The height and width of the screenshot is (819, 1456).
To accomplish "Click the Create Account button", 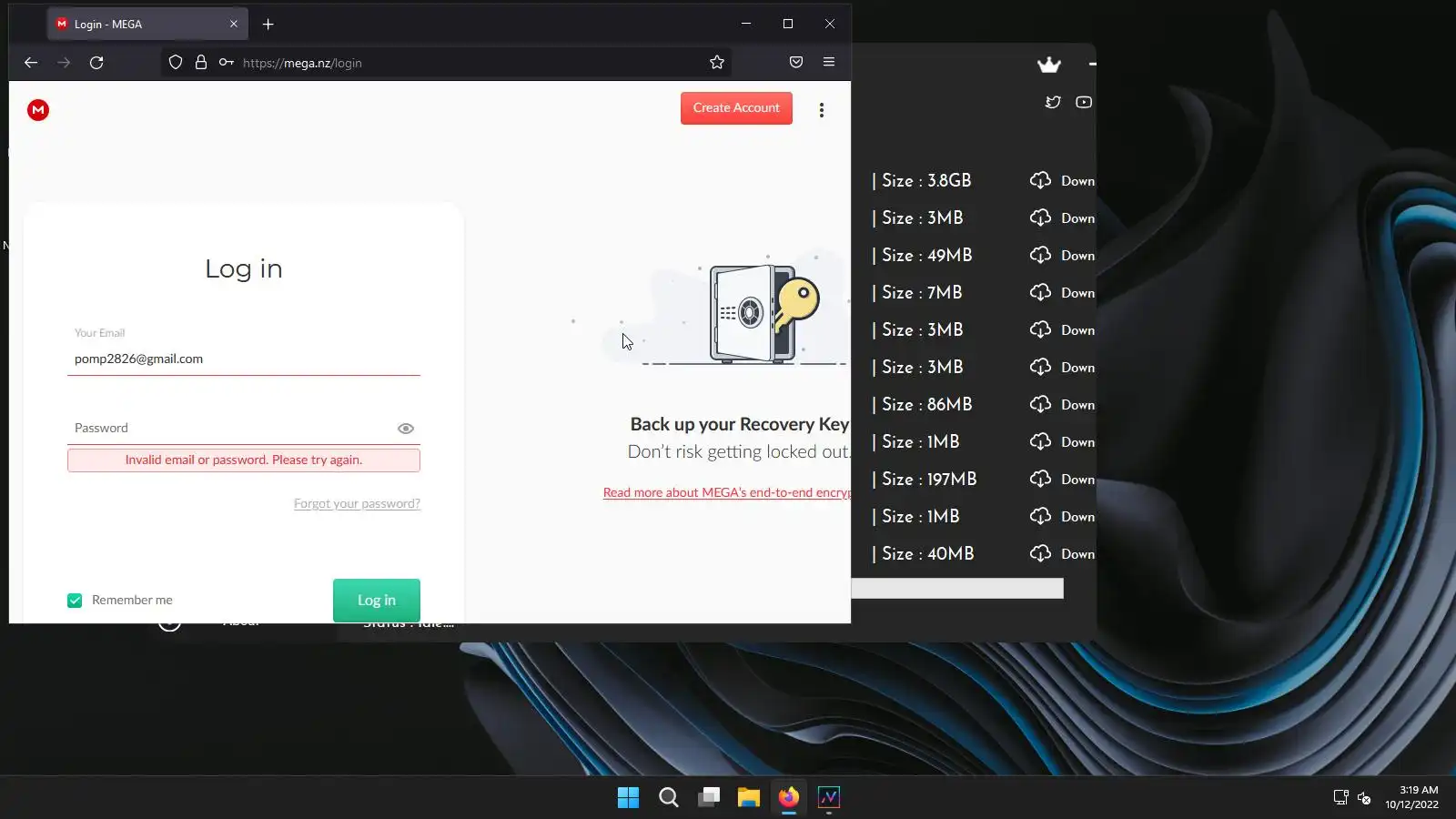I will pos(736,108).
